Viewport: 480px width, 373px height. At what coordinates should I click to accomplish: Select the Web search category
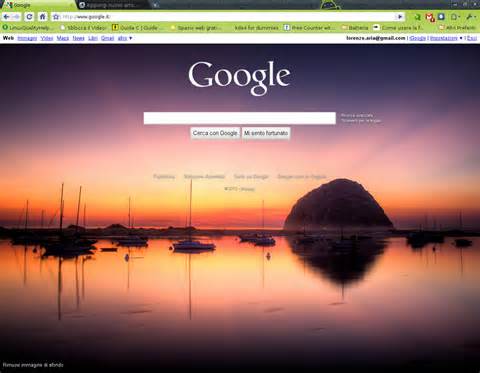[8, 38]
